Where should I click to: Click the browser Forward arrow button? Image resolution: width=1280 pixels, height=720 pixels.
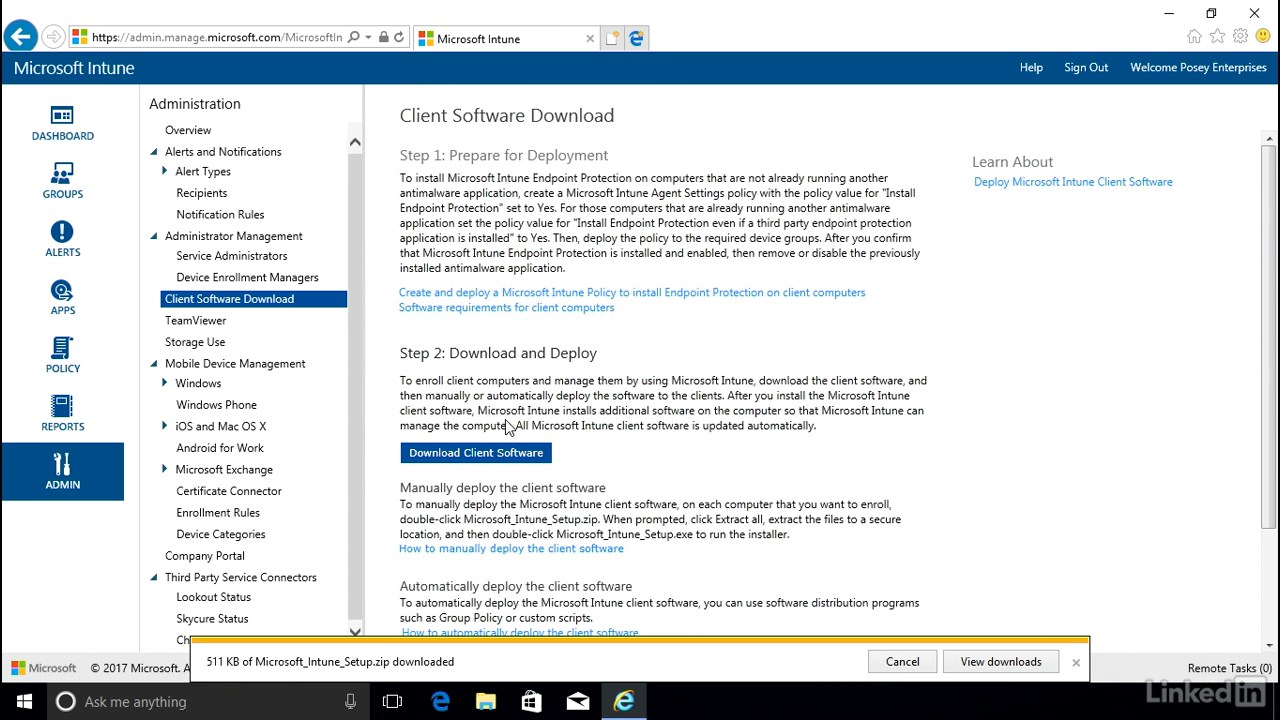coord(54,38)
